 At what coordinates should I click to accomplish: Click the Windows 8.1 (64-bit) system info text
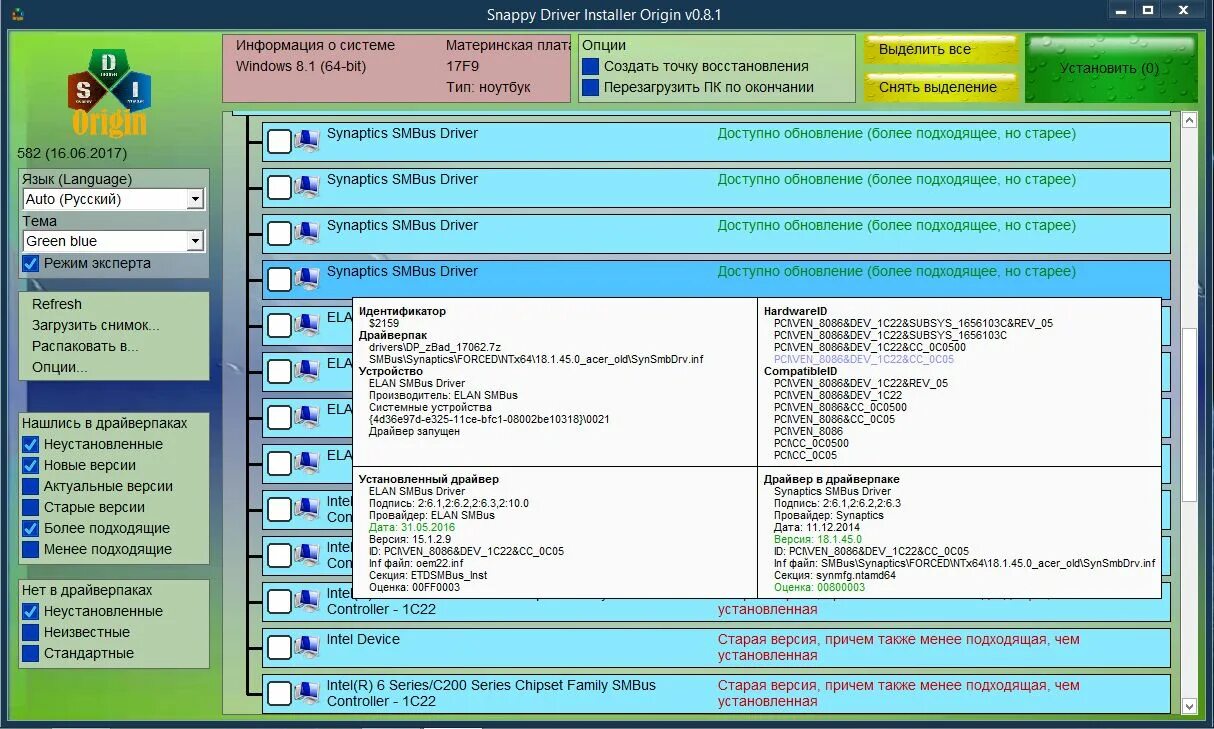301,66
